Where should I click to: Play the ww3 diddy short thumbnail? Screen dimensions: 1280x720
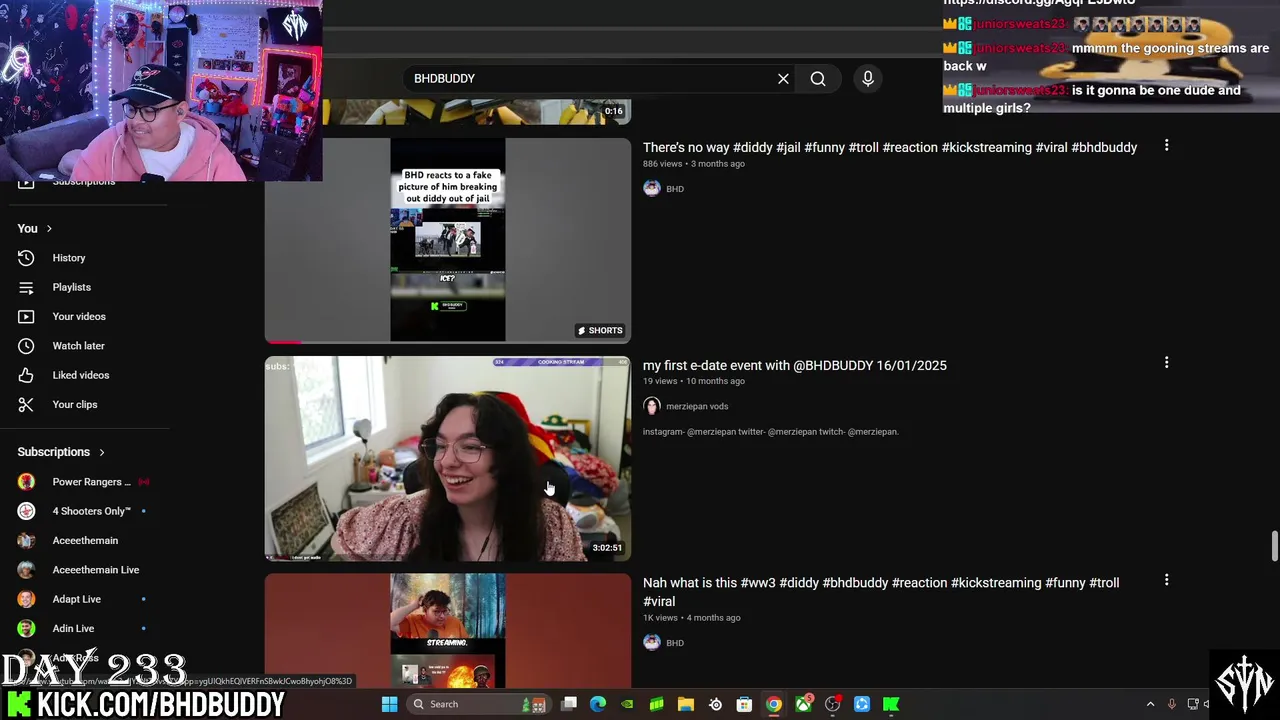click(x=447, y=630)
